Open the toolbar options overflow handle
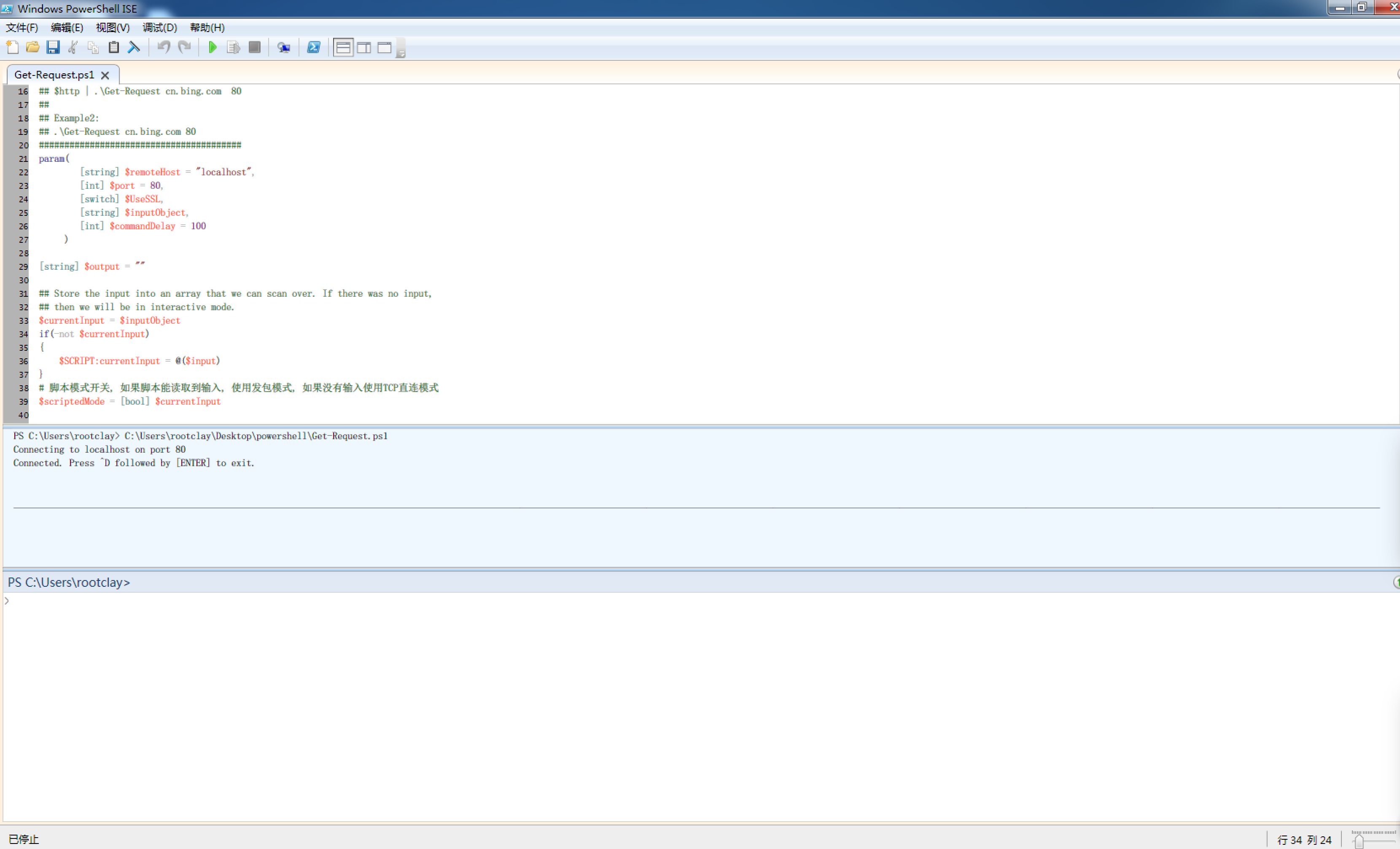 coord(401,48)
